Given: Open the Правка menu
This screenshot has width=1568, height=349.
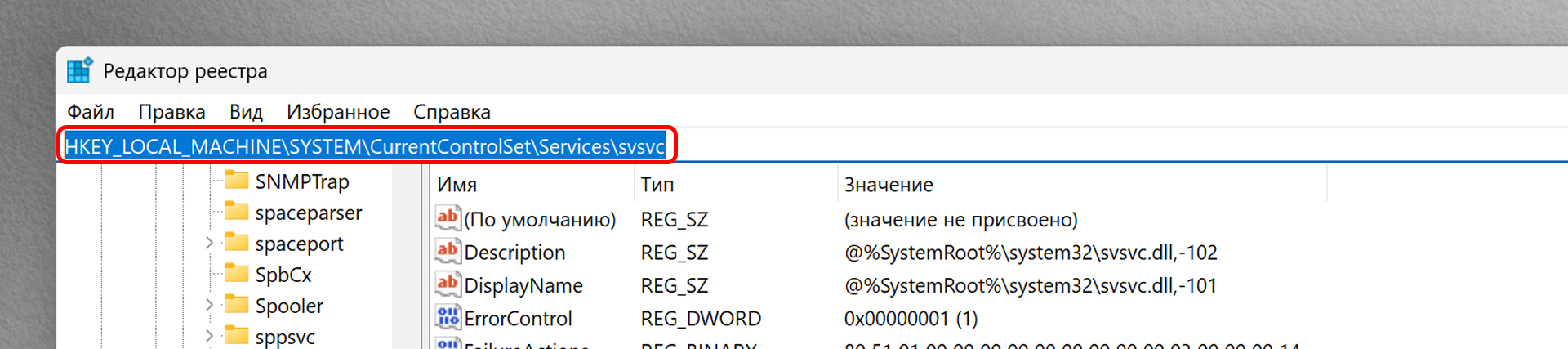Looking at the screenshot, I should pos(171,112).
